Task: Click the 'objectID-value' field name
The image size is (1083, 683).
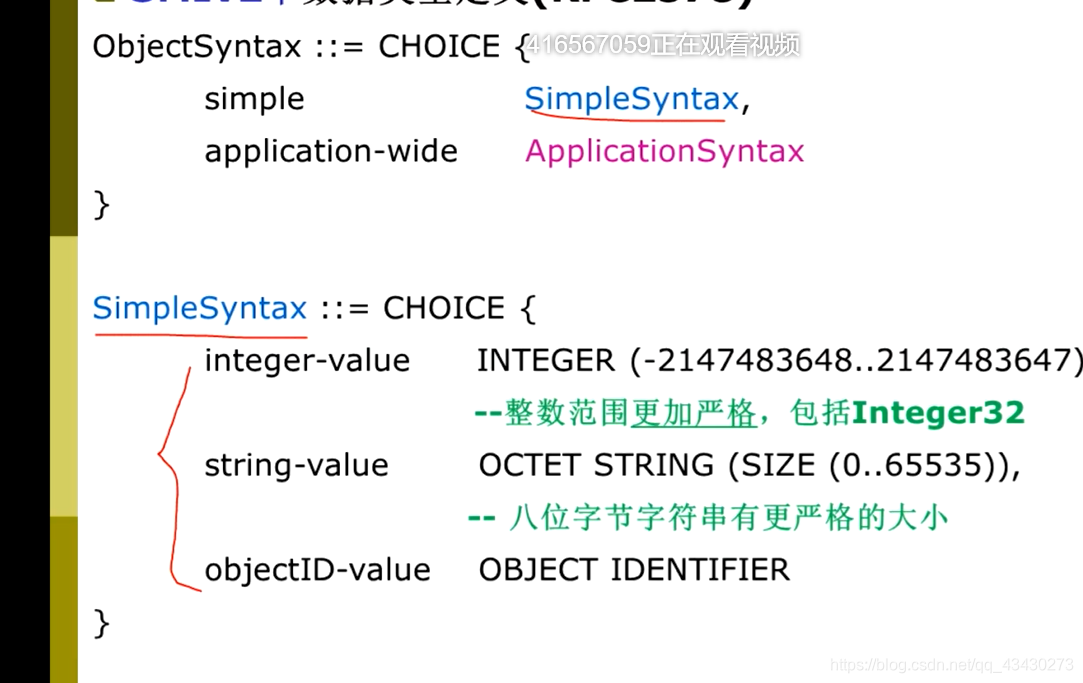Action: [x=317, y=570]
